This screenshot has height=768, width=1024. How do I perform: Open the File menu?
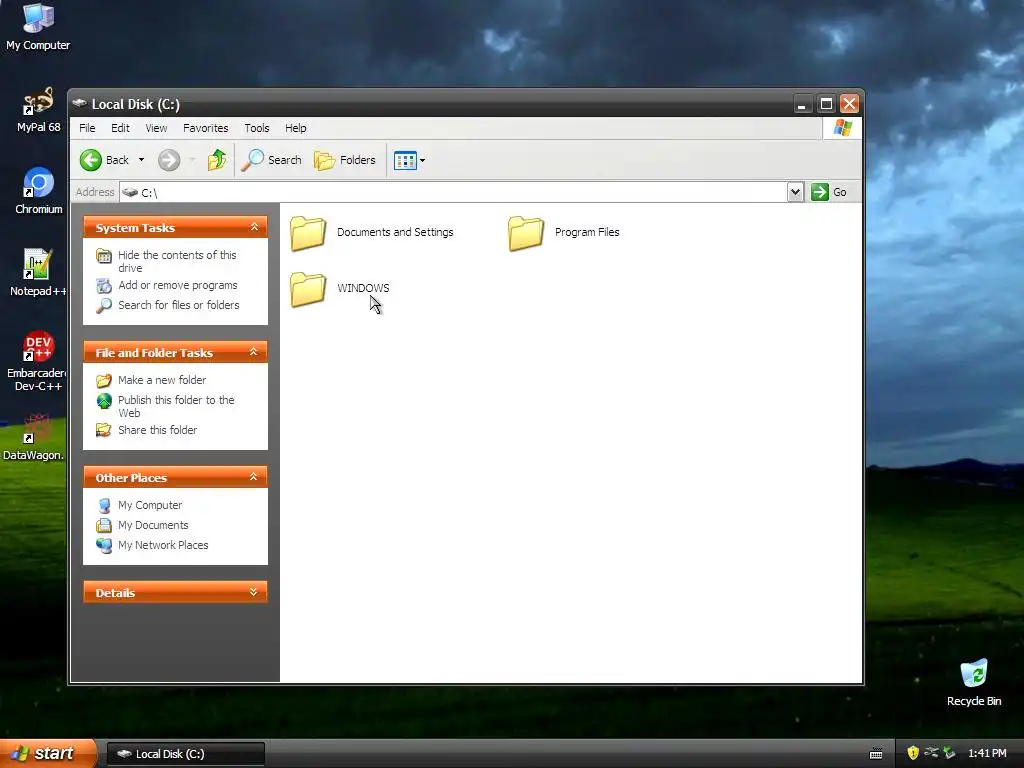(87, 128)
